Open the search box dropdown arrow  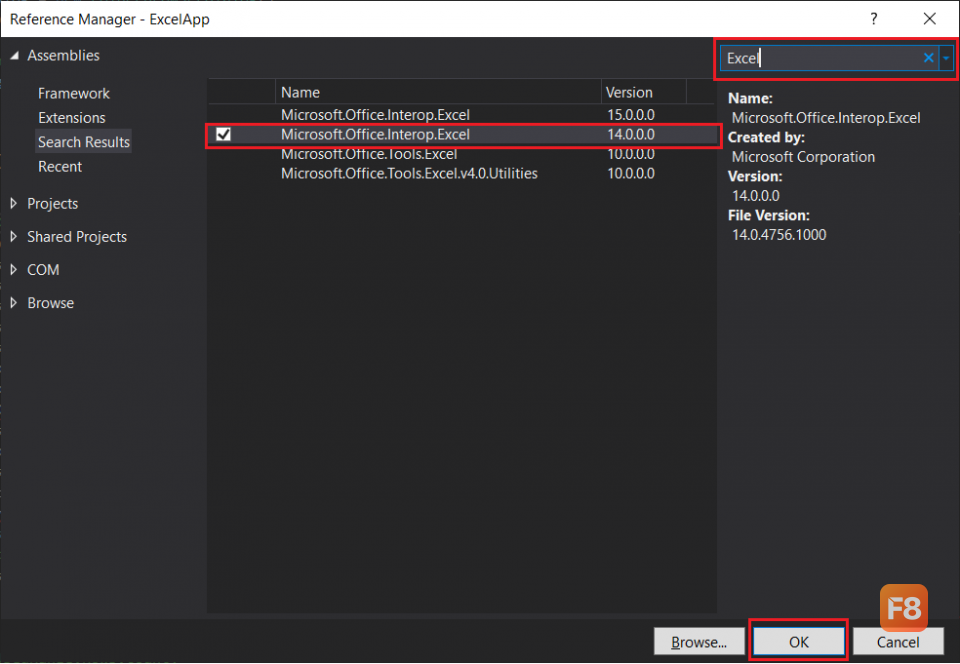[x=946, y=58]
